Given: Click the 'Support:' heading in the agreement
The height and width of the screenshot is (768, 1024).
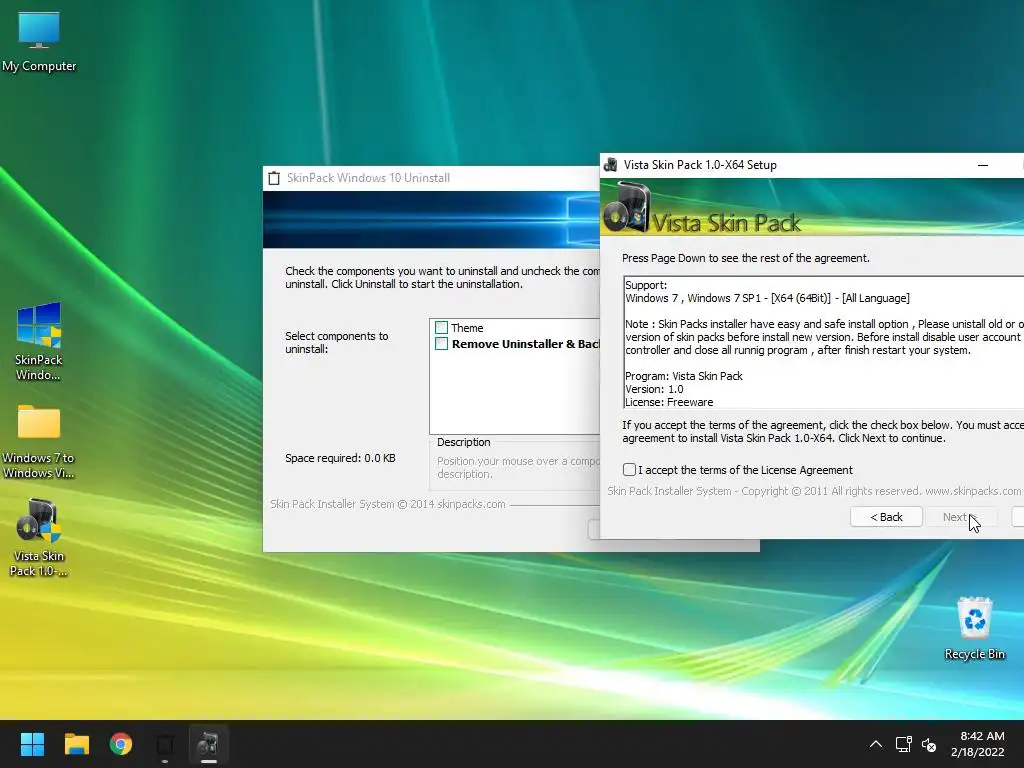Looking at the screenshot, I should tap(646, 285).
